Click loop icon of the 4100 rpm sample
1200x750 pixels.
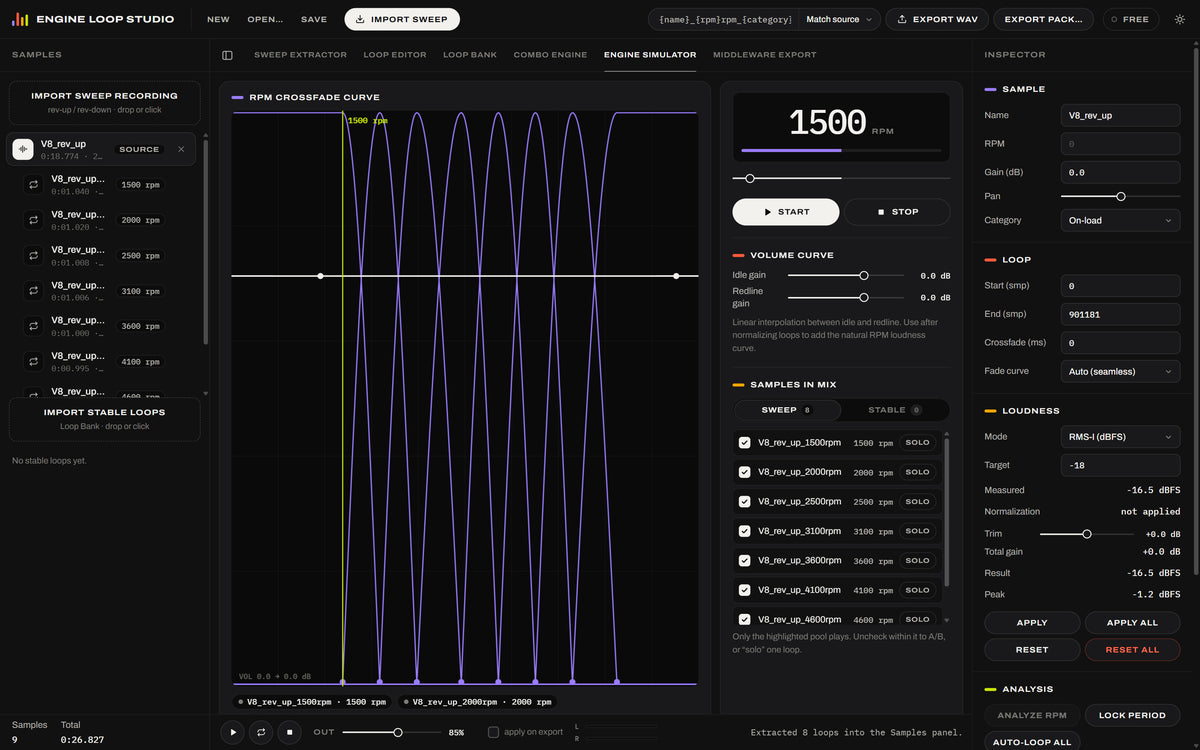click(33, 361)
